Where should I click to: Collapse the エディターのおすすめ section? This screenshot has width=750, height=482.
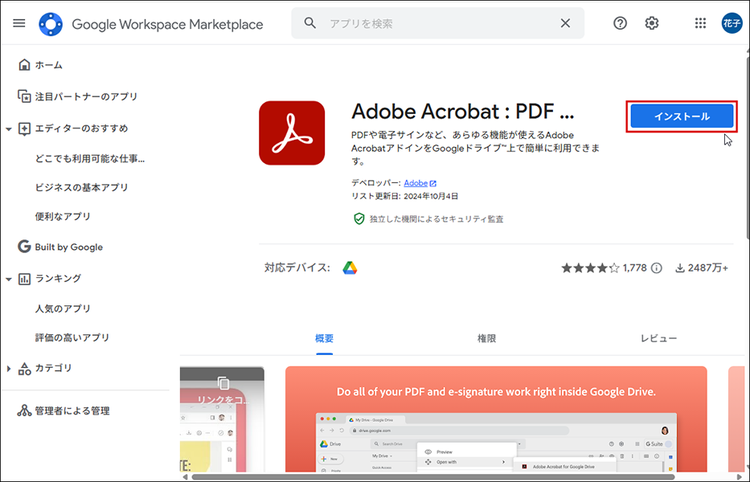9,129
